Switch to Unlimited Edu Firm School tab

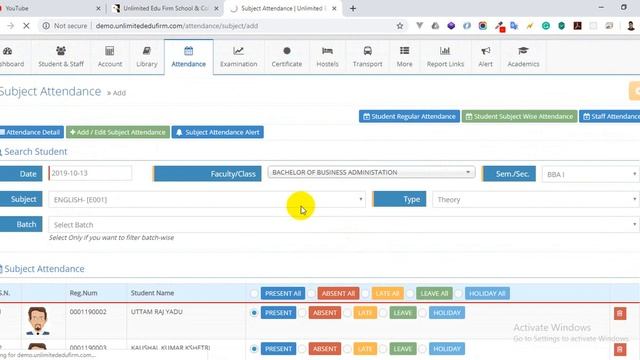click(x=165, y=9)
